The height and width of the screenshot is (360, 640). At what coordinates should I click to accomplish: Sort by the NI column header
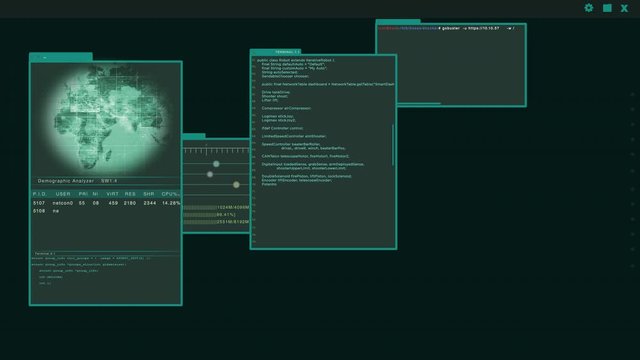tap(96, 194)
